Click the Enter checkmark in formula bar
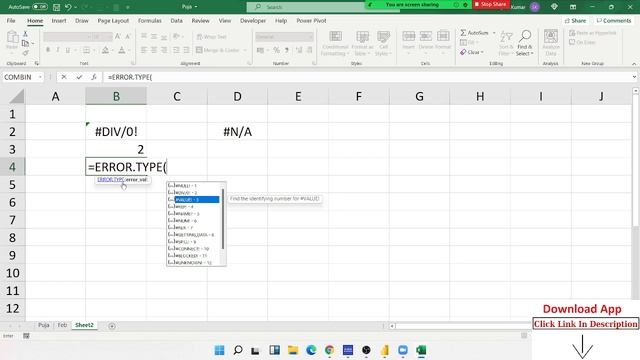This screenshot has width=640, height=360. click(x=79, y=77)
